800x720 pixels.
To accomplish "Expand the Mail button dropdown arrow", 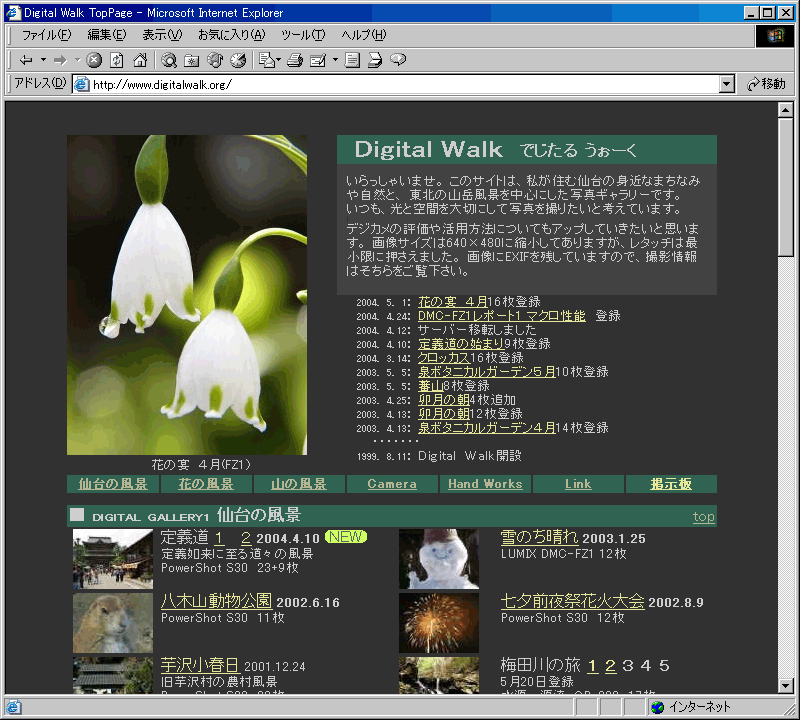I will point(279,60).
